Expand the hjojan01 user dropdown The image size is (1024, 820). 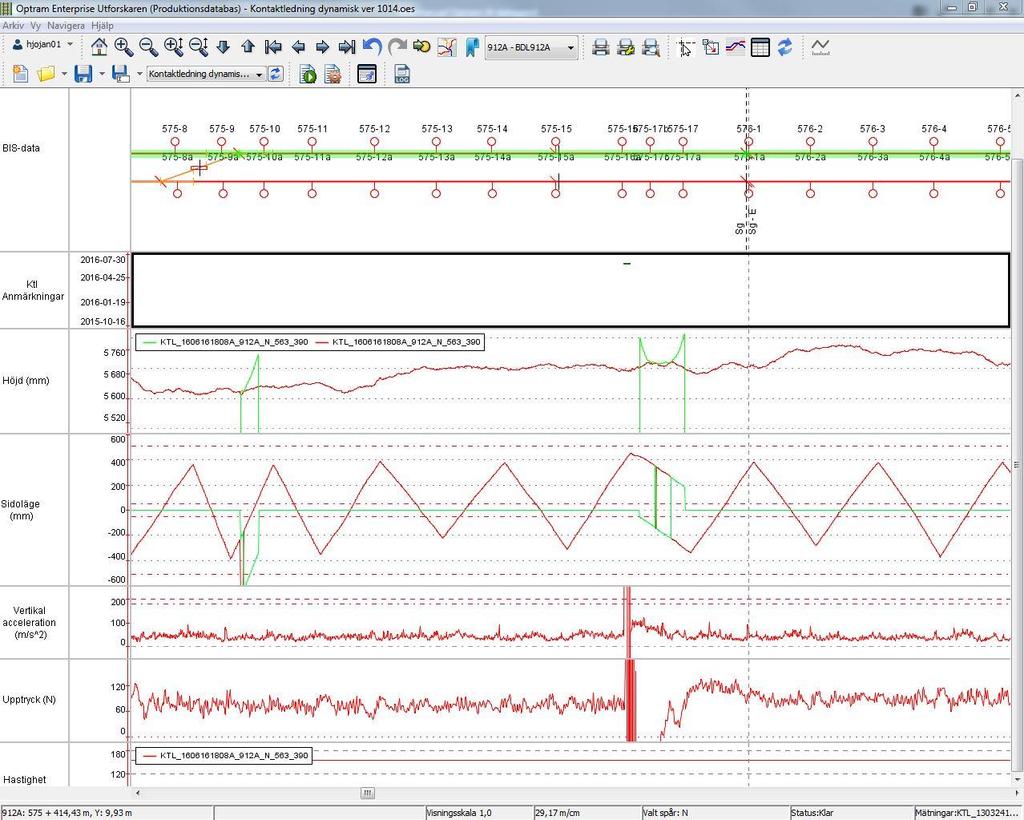[x=70, y=44]
